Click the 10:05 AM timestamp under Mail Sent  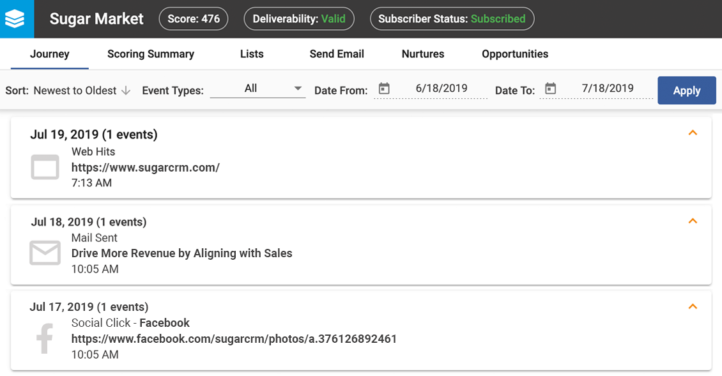[95, 269]
